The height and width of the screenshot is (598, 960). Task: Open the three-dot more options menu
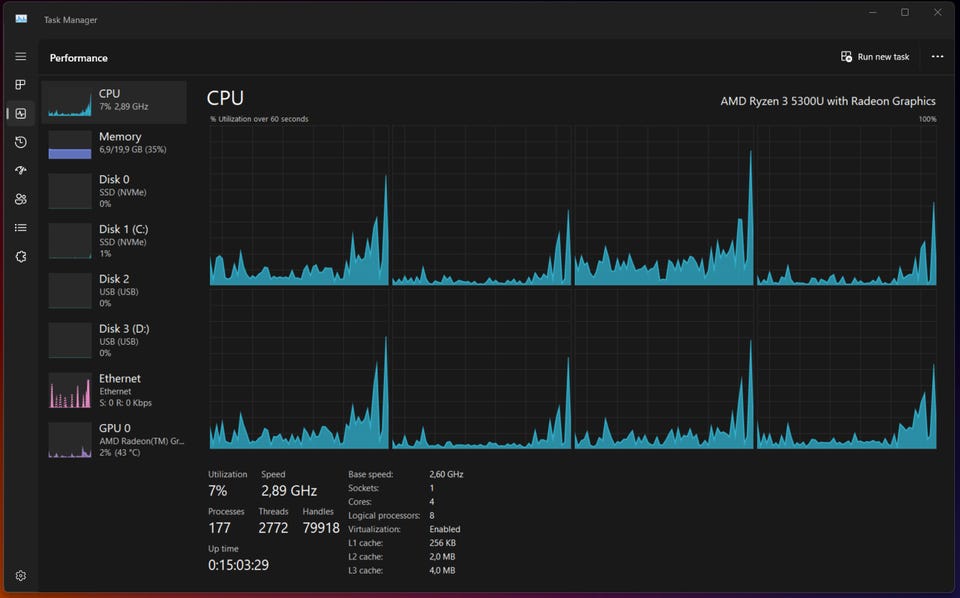937,56
